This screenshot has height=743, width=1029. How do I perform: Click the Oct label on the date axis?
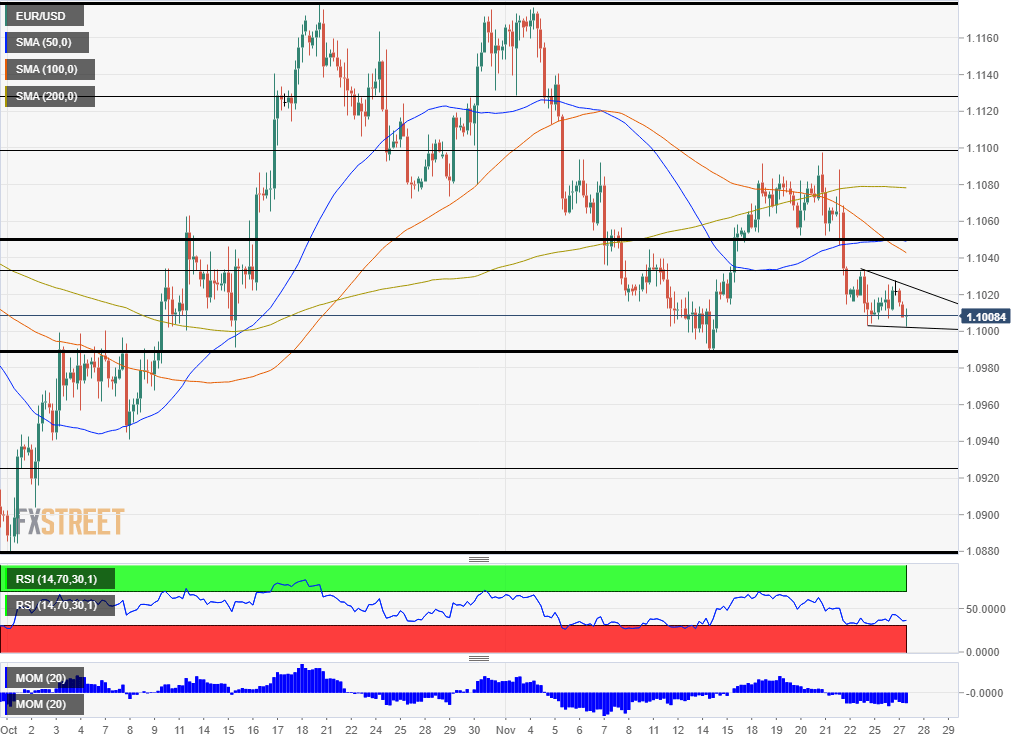point(9,730)
